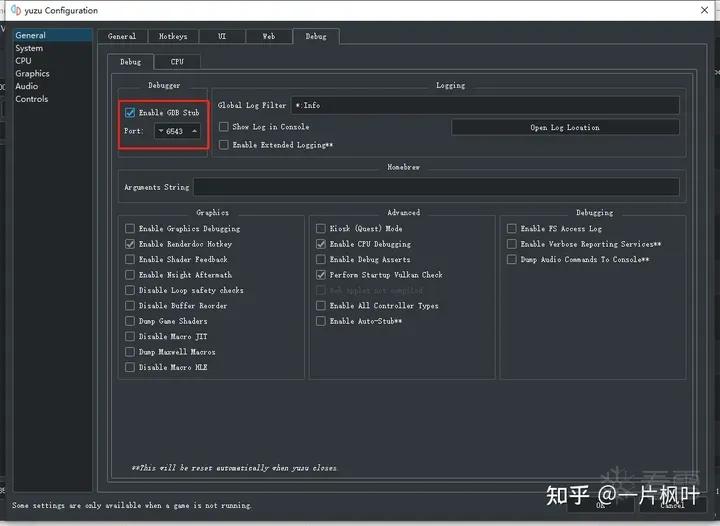Image resolution: width=720 pixels, height=526 pixels.
Task: Open the CPU sub-tab under Debug
Action: pyautogui.click(x=177, y=62)
